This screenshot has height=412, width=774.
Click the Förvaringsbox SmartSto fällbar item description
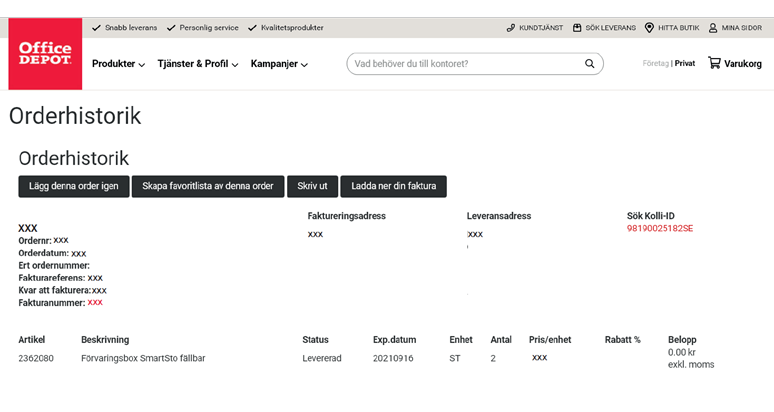[x=143, y=358]
